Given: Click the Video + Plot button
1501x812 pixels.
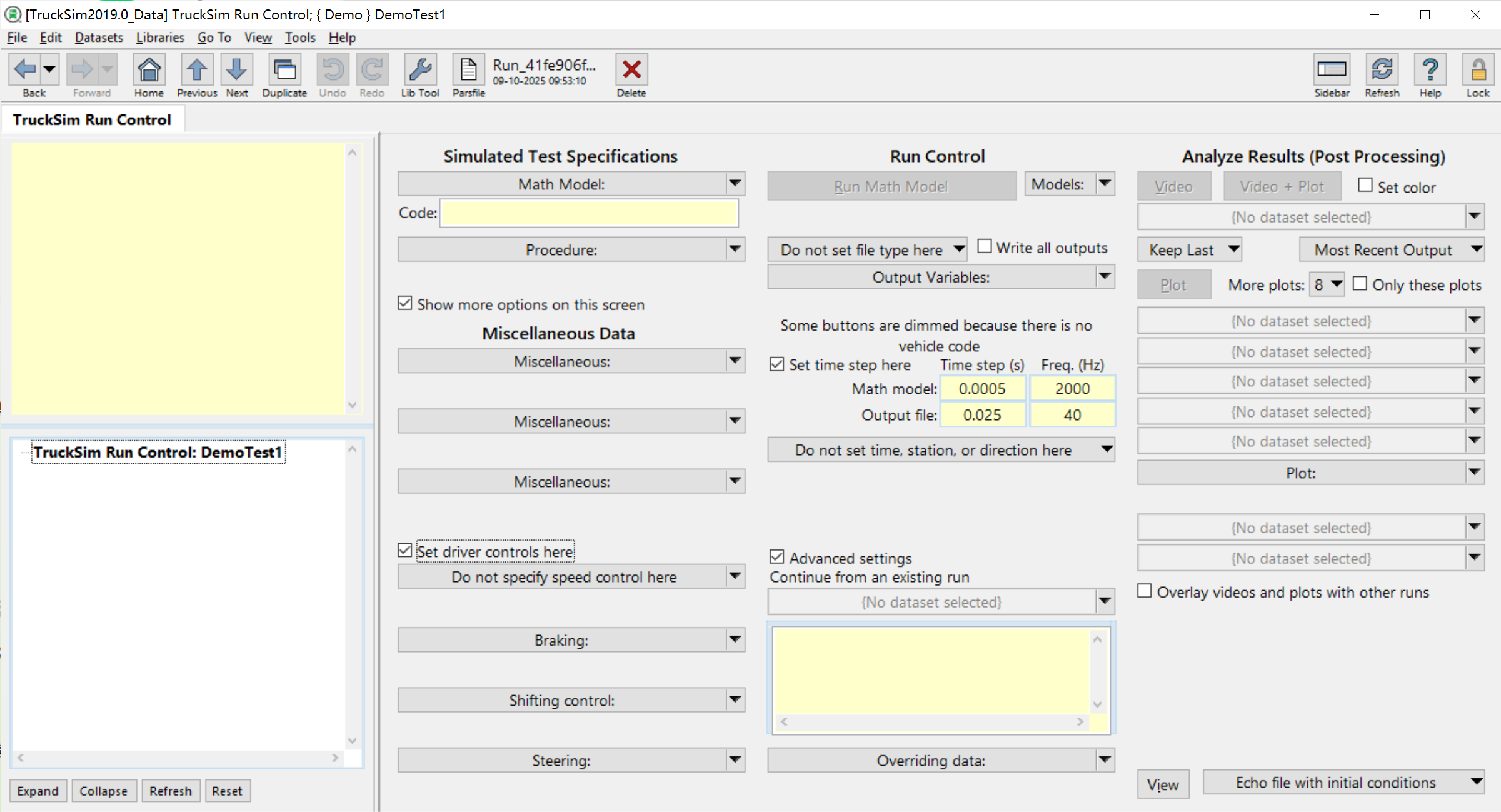Looking at the screenshot, I should [1282, 186].
